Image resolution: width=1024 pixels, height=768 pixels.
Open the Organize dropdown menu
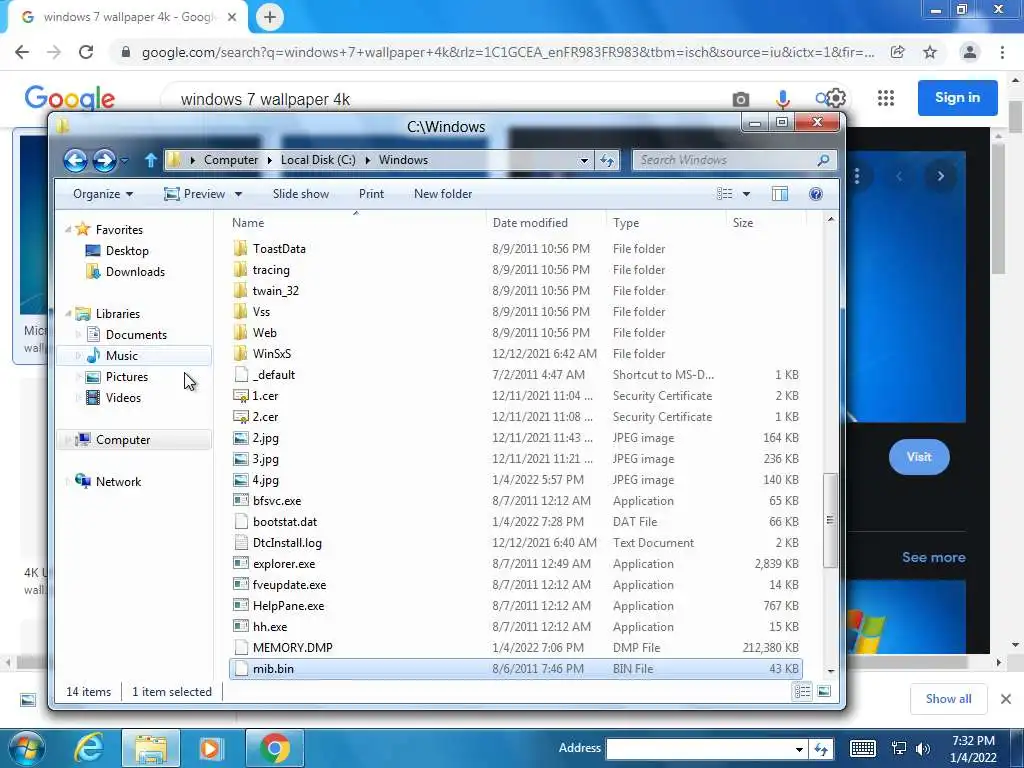(103, 194)
